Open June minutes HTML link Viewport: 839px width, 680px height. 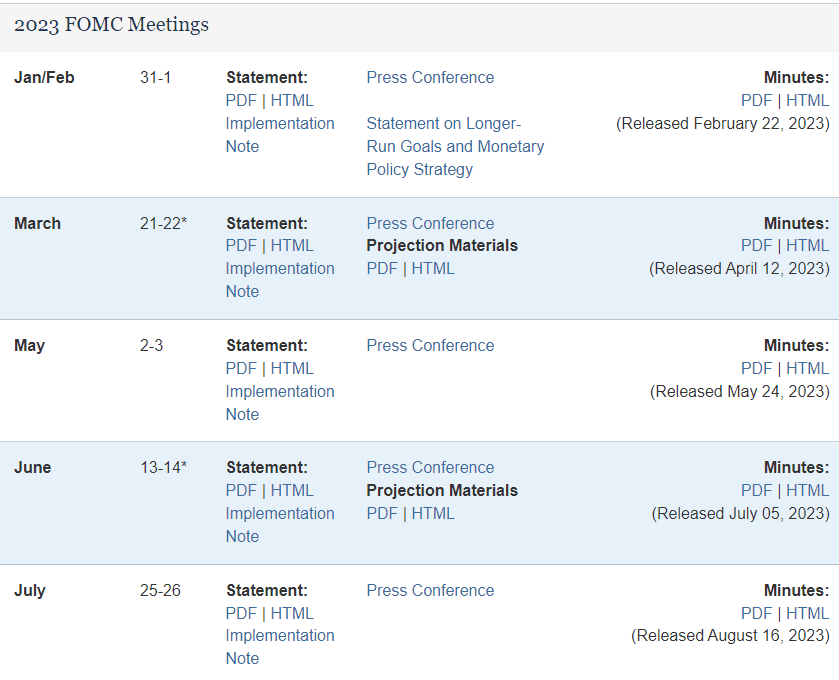point(807,491)
